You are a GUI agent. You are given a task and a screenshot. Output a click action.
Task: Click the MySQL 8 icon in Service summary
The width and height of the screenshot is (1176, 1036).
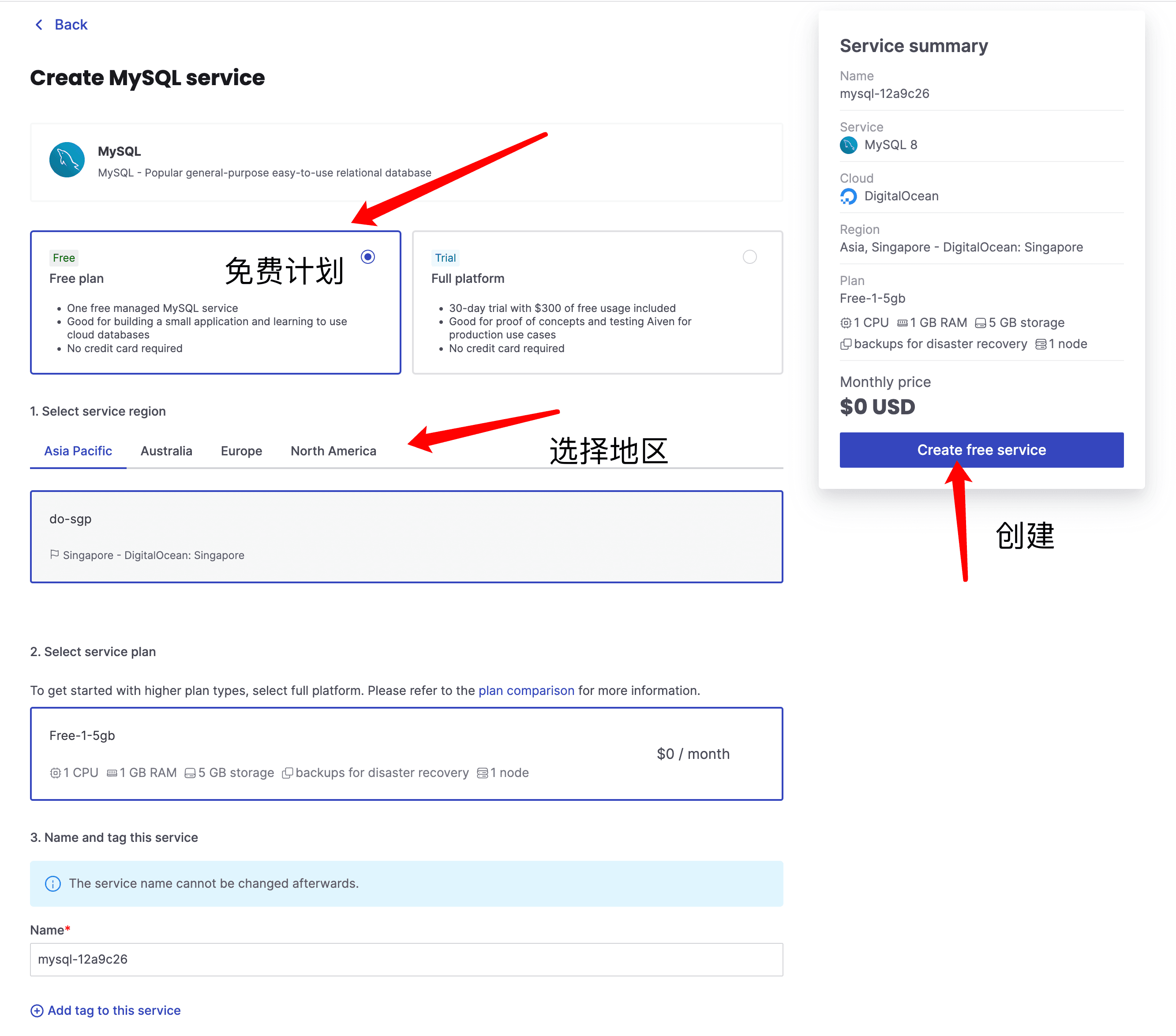(x=849, y=145)
